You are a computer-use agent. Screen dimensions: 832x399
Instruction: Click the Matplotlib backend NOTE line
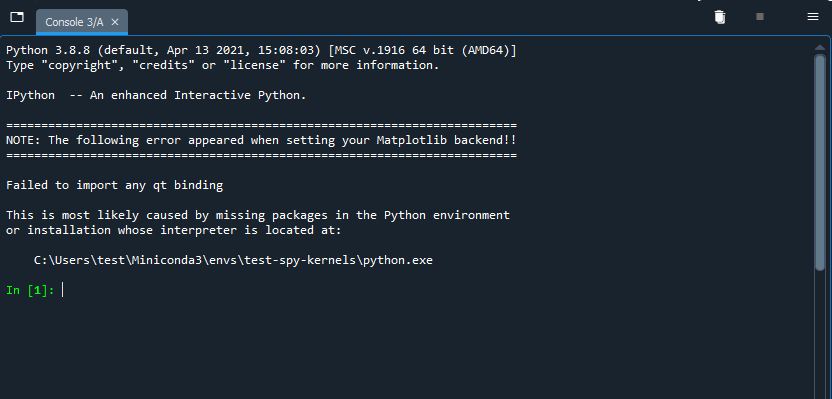pos(261,141)
